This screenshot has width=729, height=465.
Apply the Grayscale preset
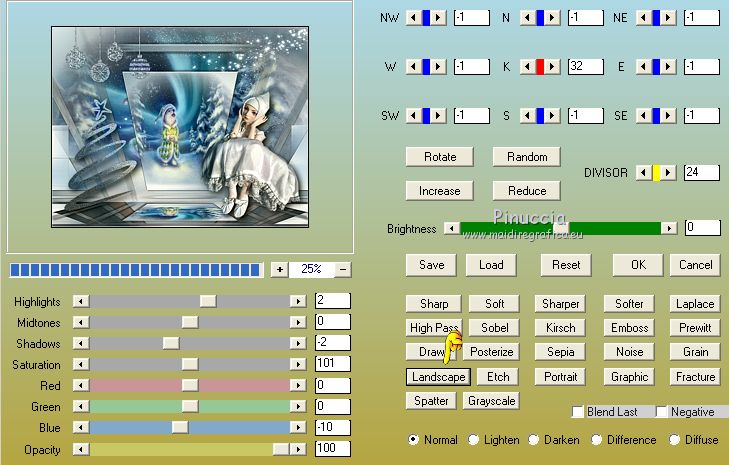point(491,401)
